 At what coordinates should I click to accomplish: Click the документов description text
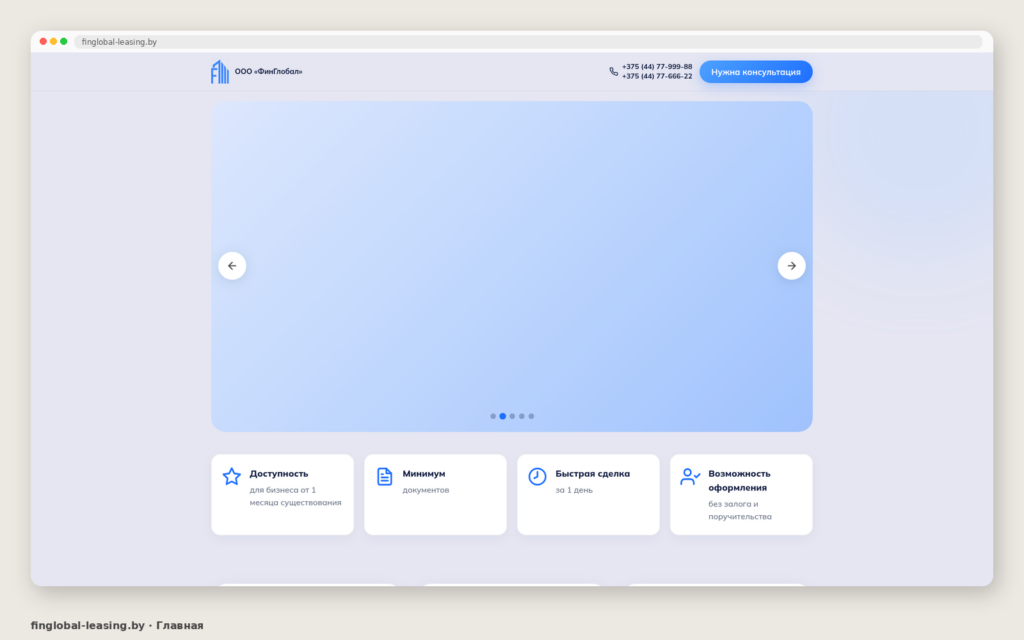coord(426,490)
